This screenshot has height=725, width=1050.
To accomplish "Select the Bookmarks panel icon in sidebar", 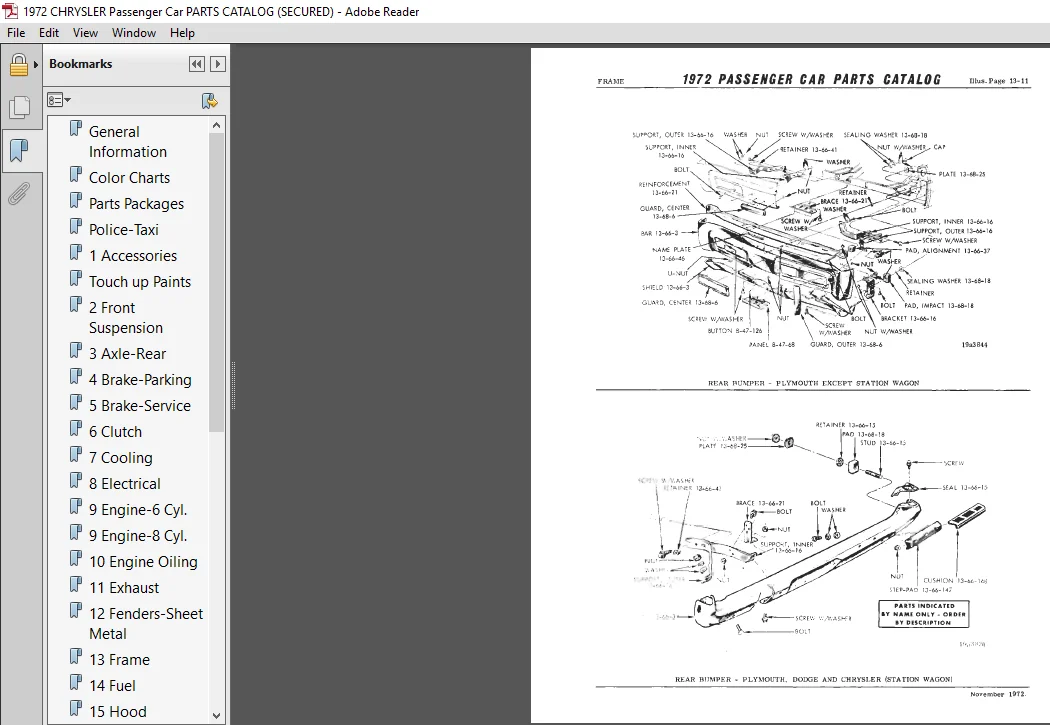I will [19, 151].
